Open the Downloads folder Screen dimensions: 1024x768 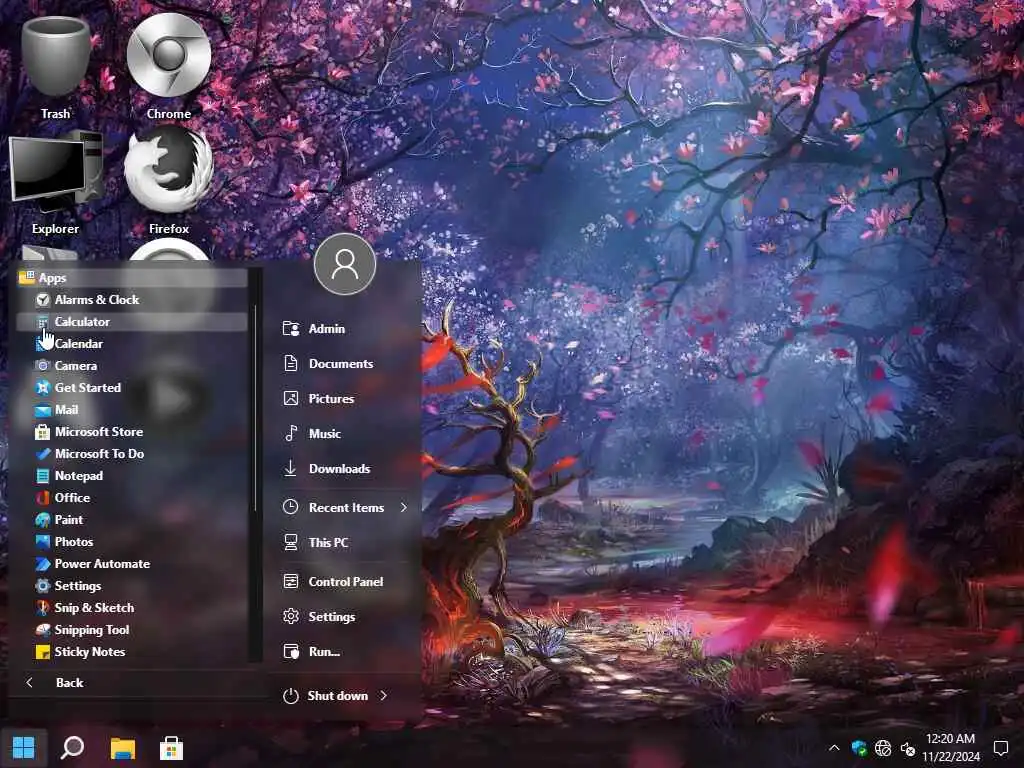(345, 469)
